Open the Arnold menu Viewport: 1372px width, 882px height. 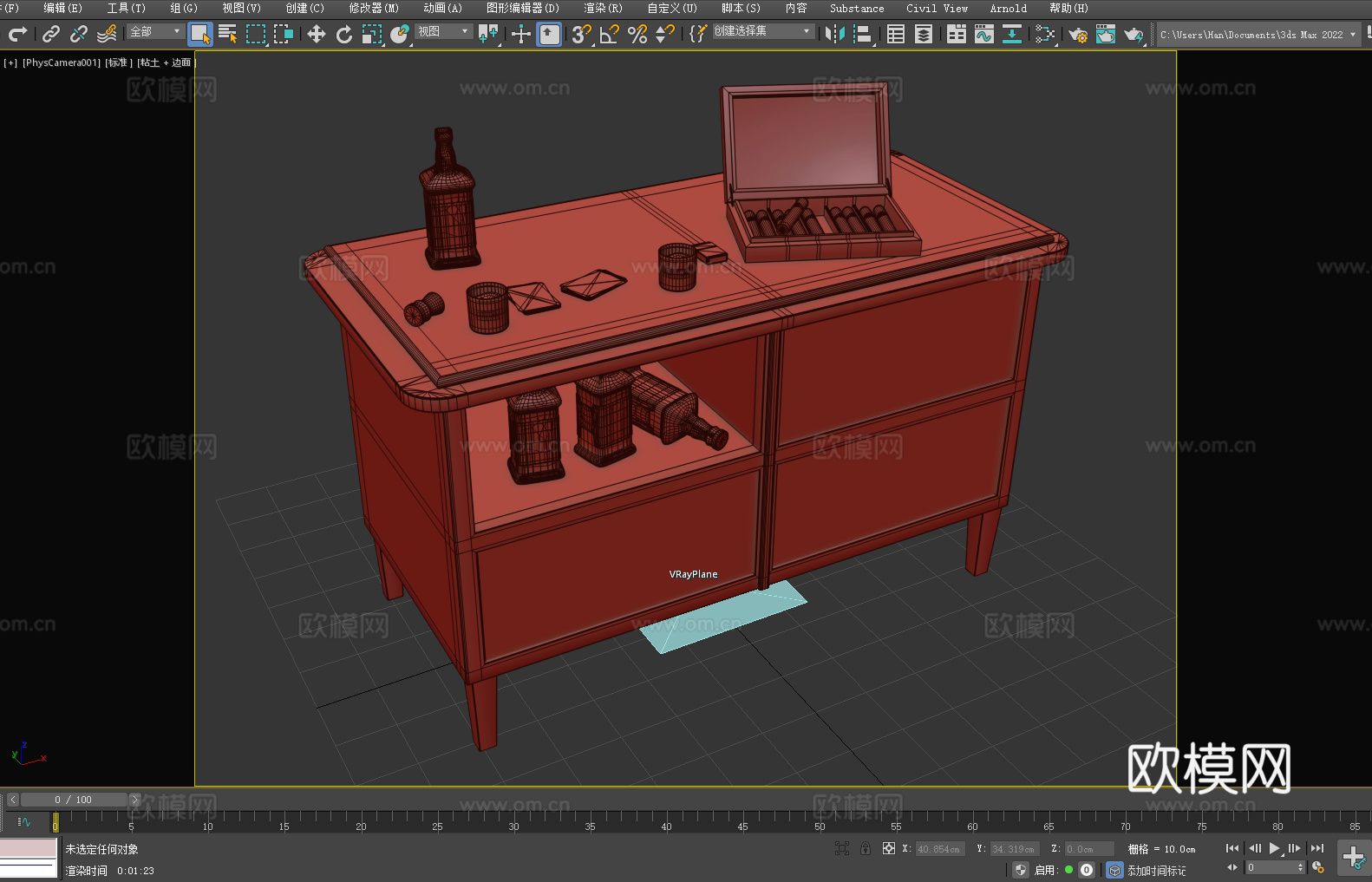point(1008,8)
